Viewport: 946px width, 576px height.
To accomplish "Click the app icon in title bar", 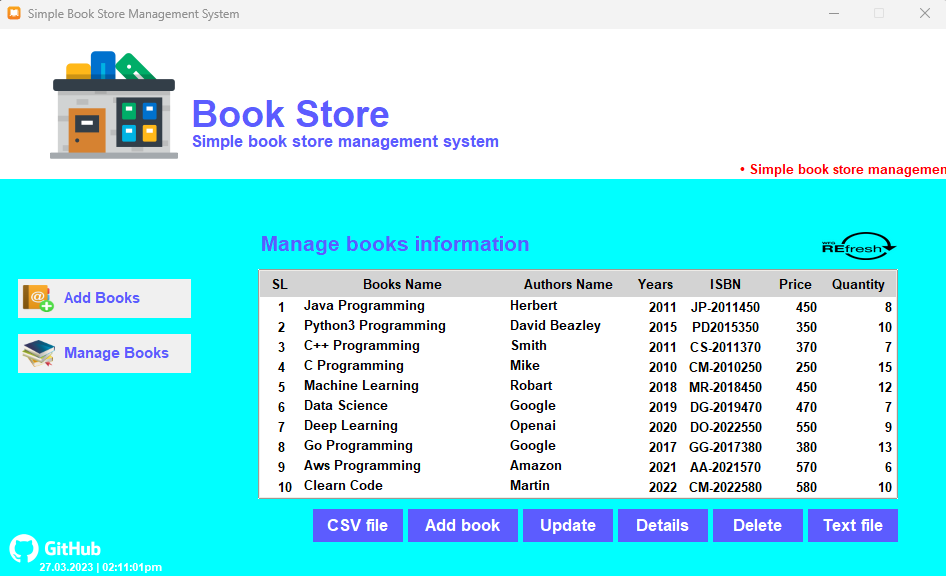I will pos(14,13).
